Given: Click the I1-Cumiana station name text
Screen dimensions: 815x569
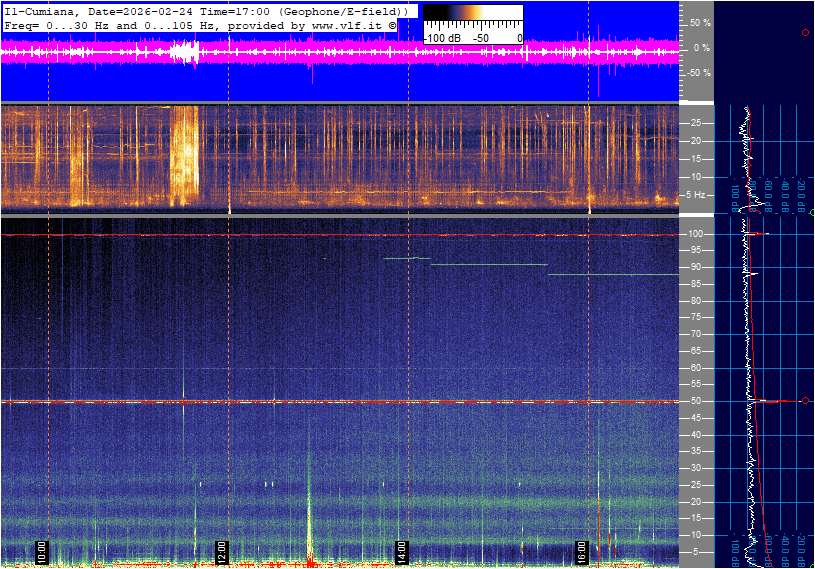Looking at the screenshot, I should pyautogui.click(x=35, y=10).
